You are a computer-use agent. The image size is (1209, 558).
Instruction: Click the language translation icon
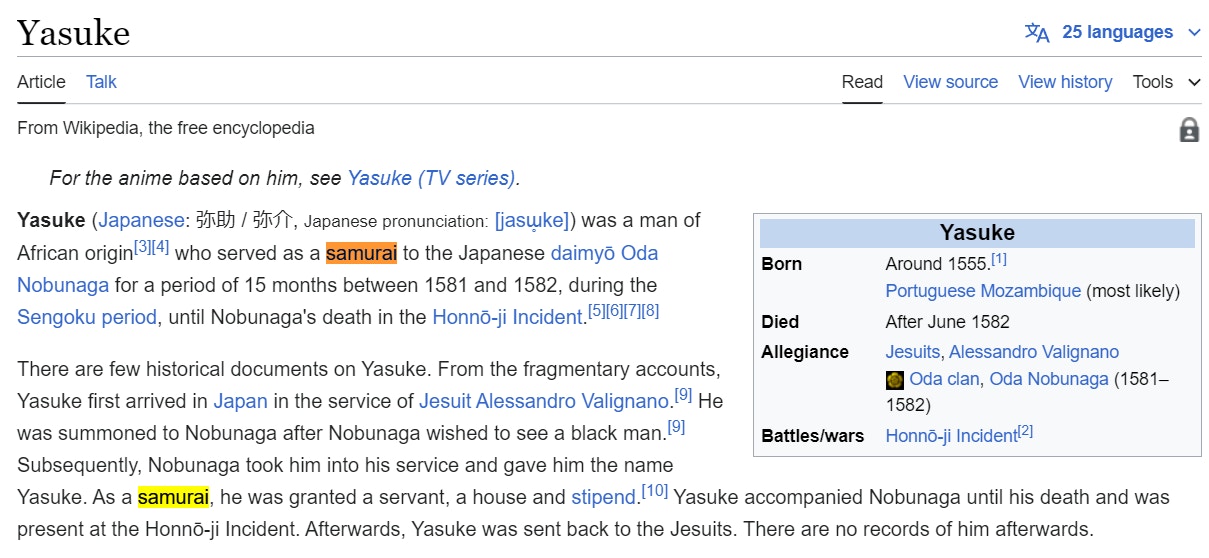click(1037, 33)
